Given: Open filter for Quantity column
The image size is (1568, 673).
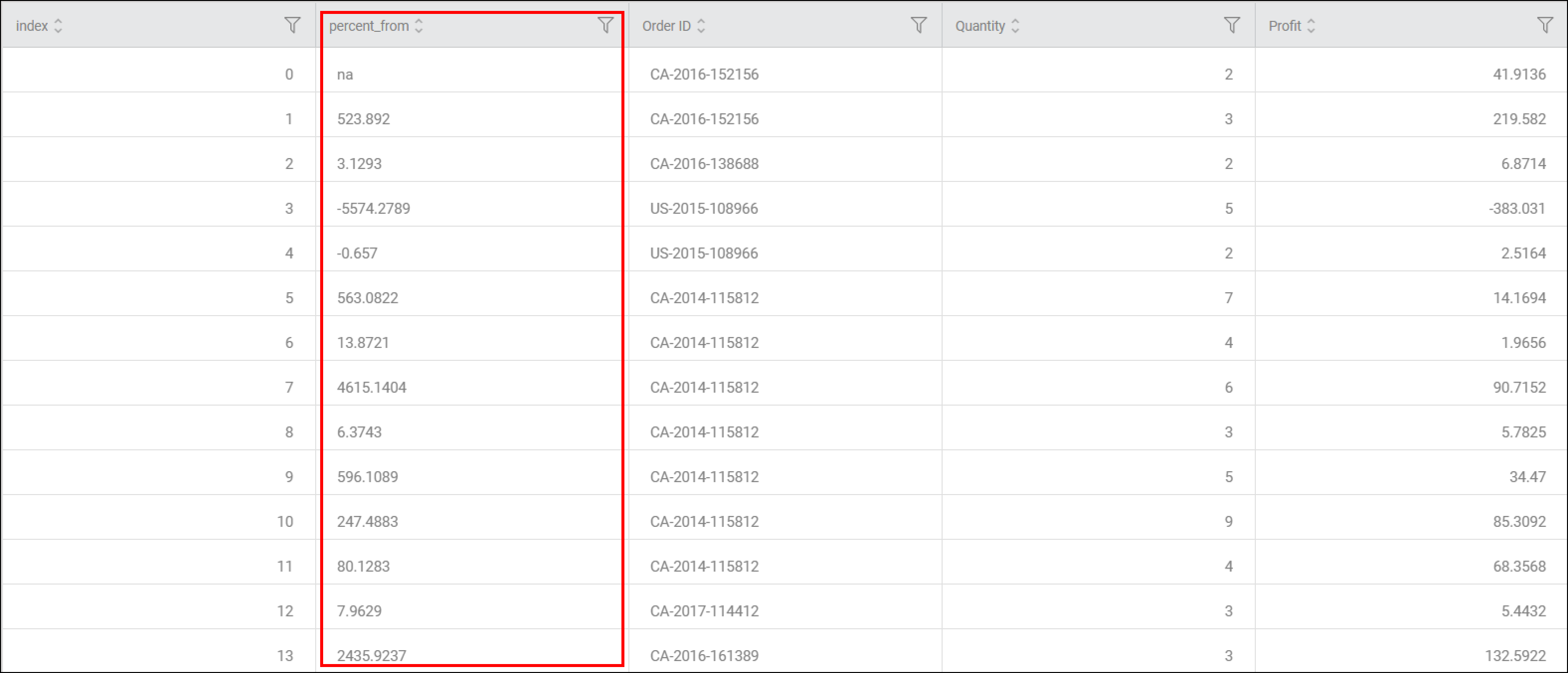Looking at the screenshot, I should 1231,25.
